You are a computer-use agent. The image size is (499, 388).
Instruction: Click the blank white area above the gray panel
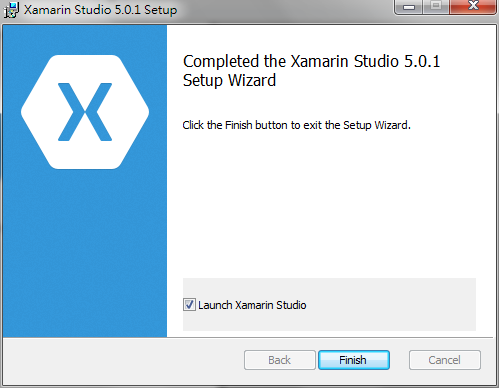(329, 205)
